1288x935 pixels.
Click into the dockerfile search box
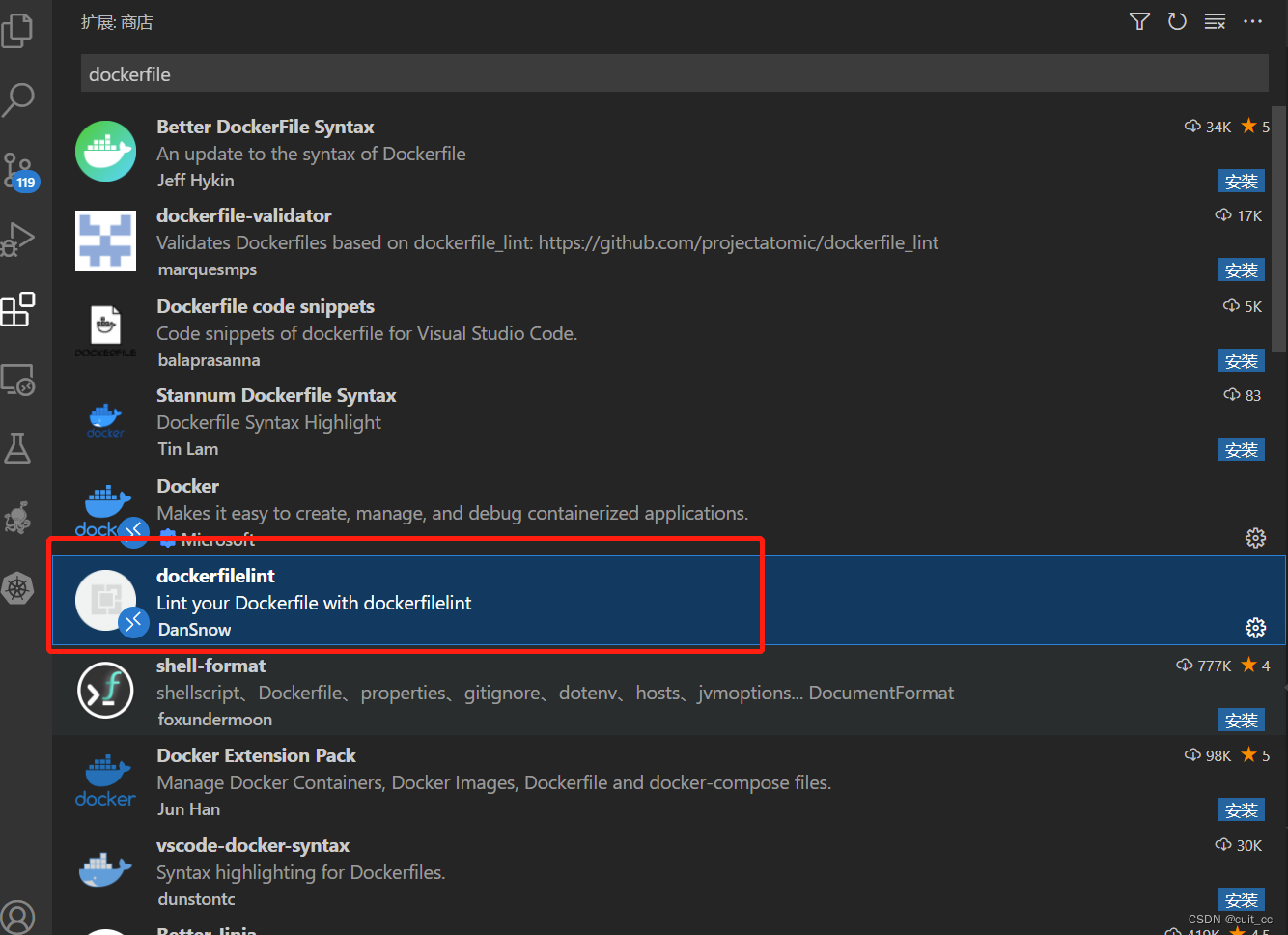[x=674, y=74]
